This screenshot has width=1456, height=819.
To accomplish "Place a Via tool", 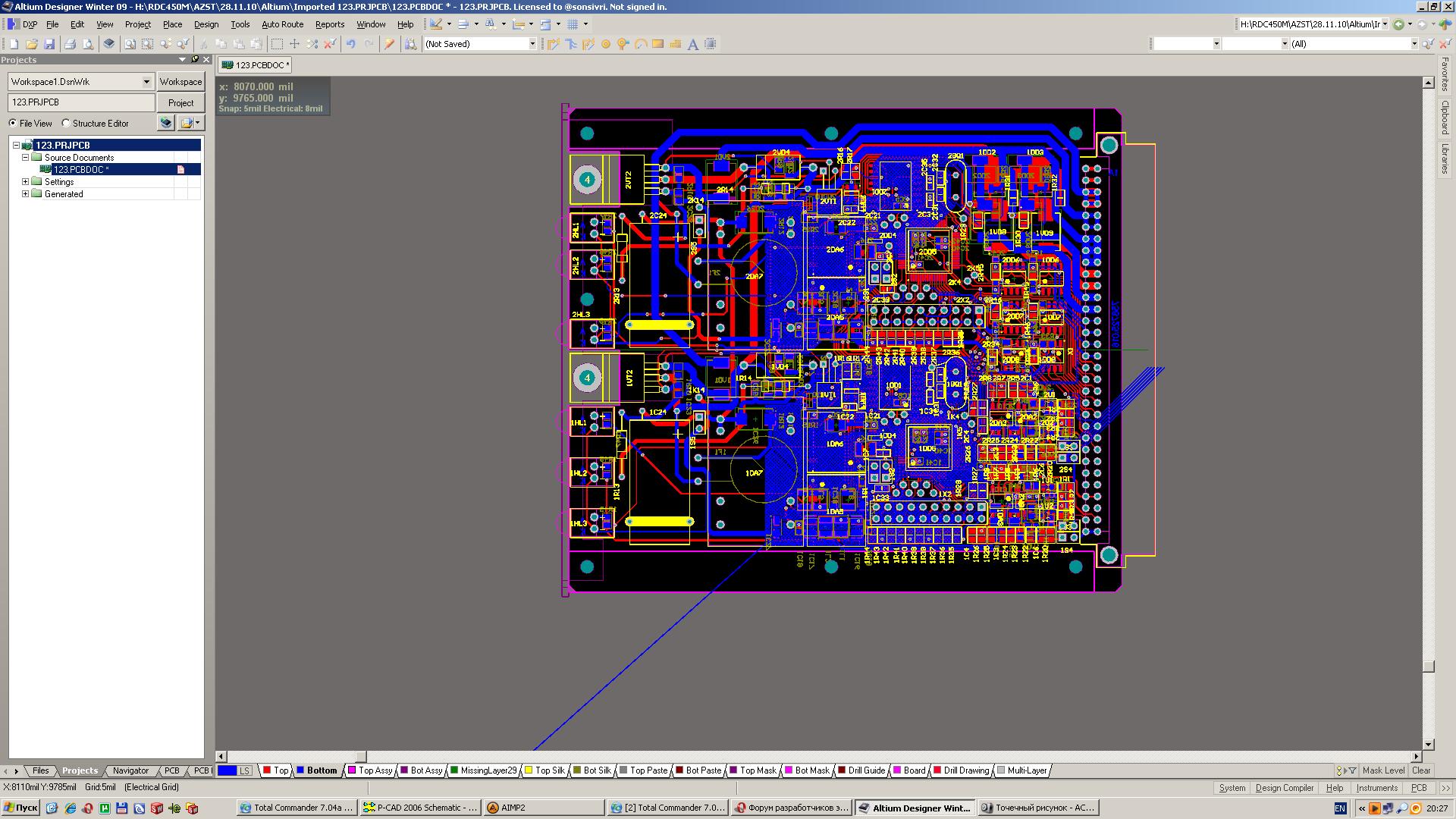I will tap(623, 44).
